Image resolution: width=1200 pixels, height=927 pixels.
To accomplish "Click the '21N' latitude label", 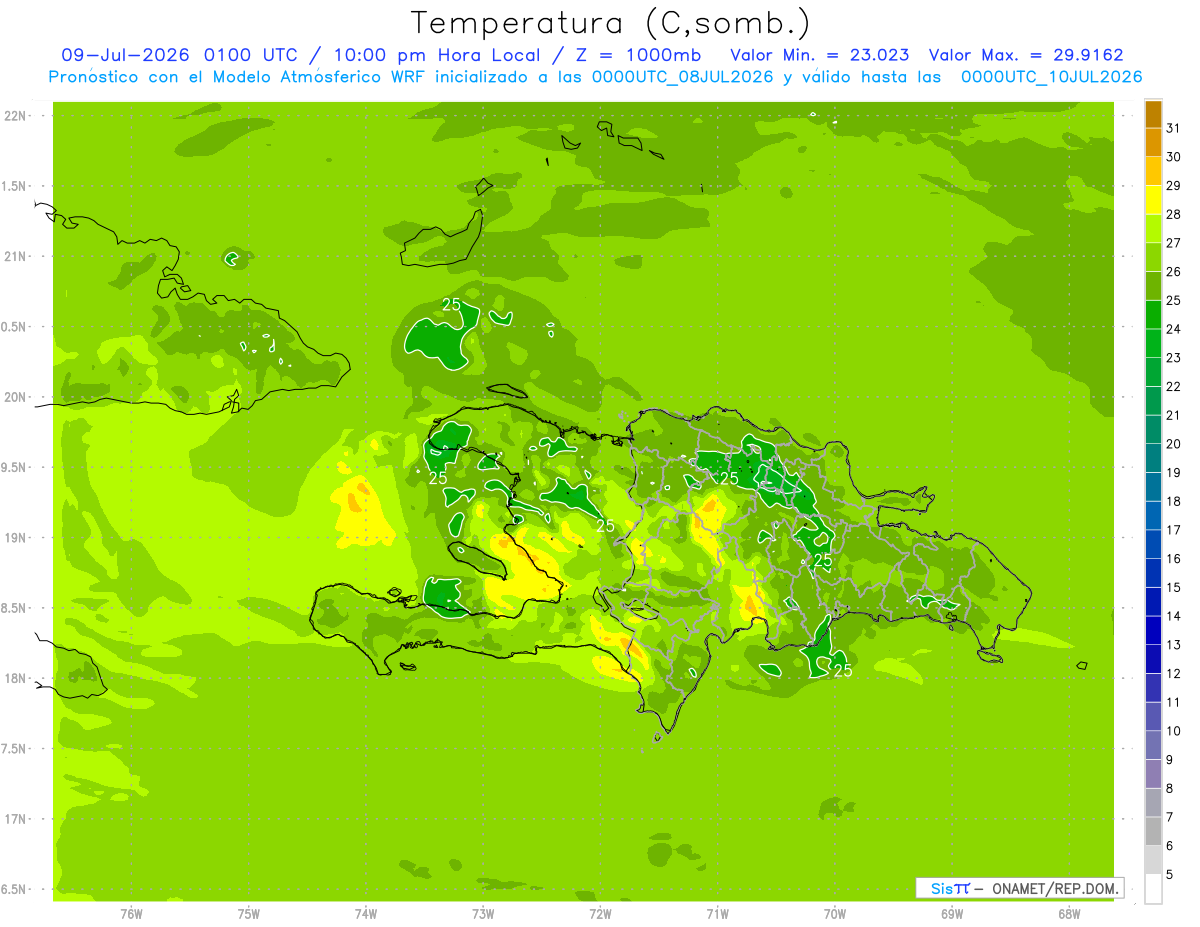I will (17, 257).
